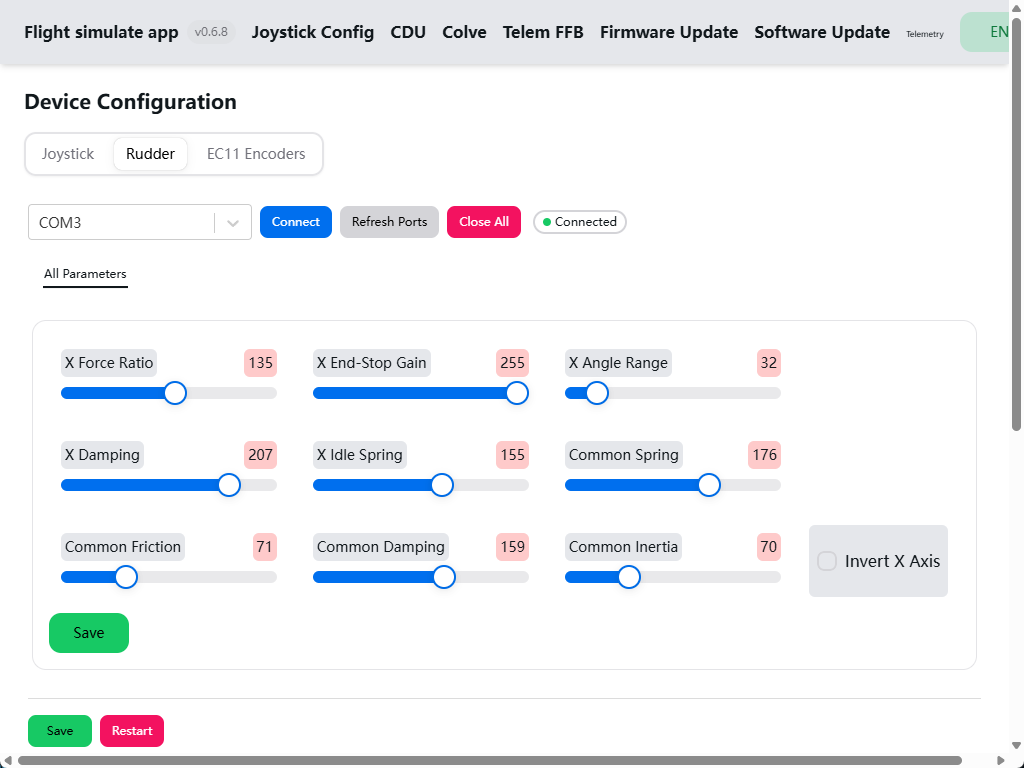Screen dimensions: 1024x768
Task: Click the Common Friction value 71
Action: (264, 547)
